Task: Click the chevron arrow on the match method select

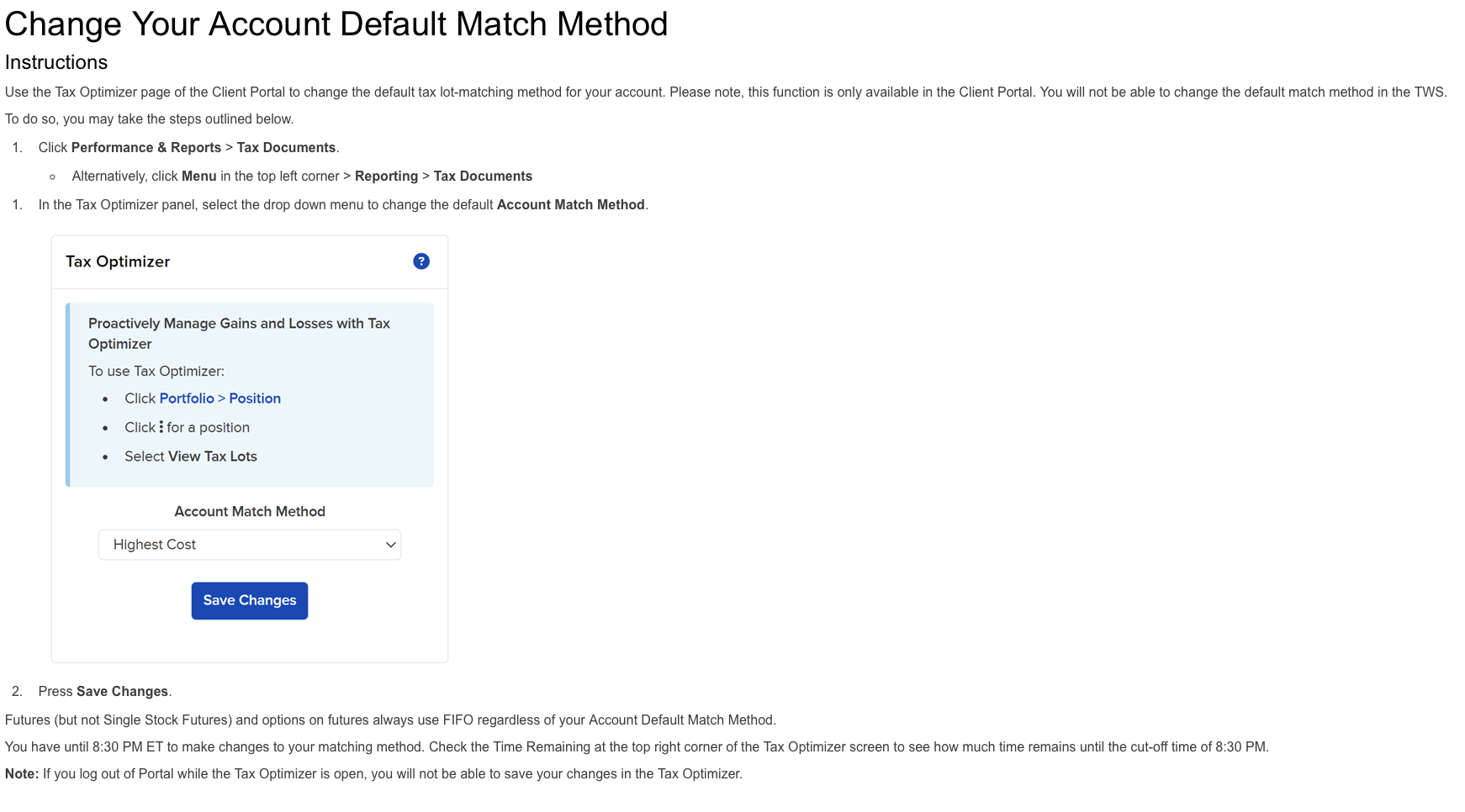Action: (390, 545)
